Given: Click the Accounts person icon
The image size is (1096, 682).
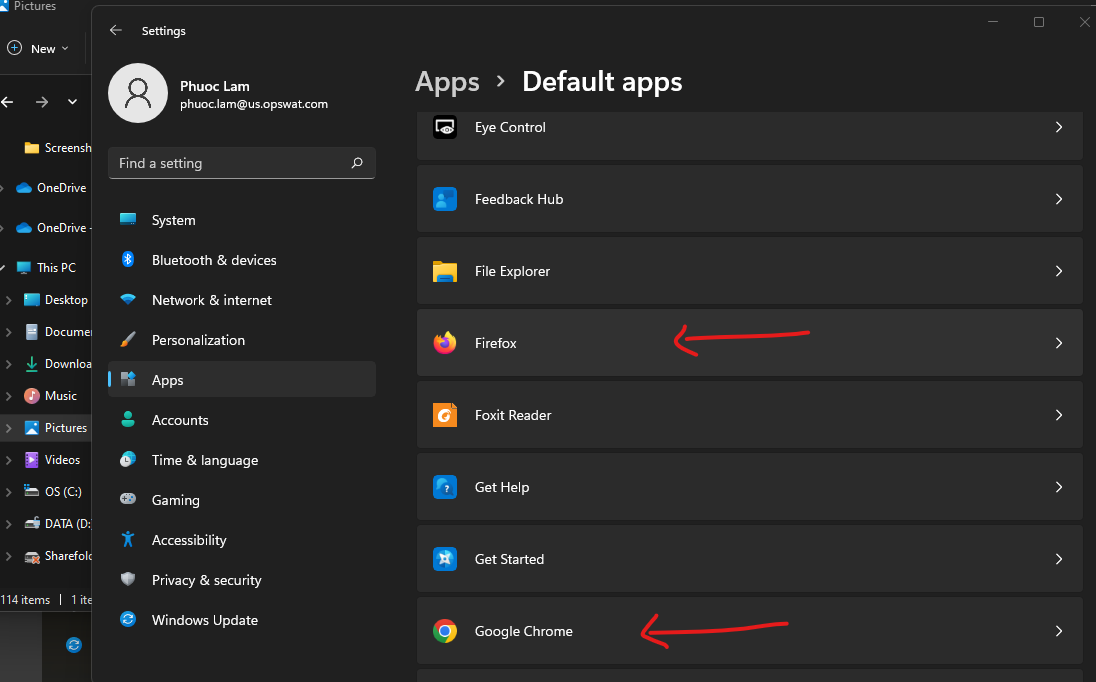Looking at the screenshot, I should pyautogui.click(x=128, y=419).
